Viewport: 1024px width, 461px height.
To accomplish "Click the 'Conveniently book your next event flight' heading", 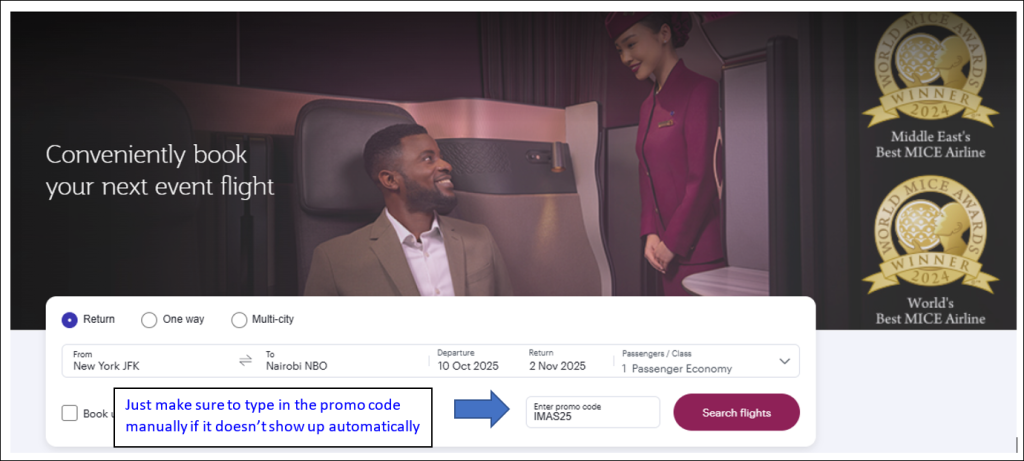I will click(160, 171).
